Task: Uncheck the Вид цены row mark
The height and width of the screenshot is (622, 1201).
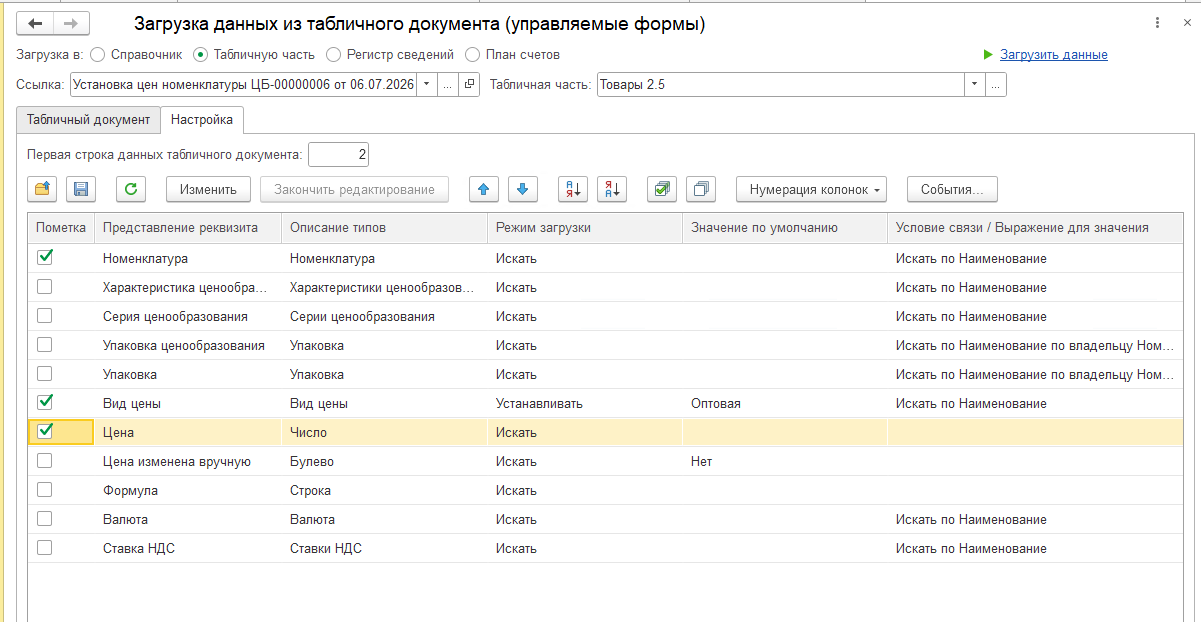Action: click(45, 403)
